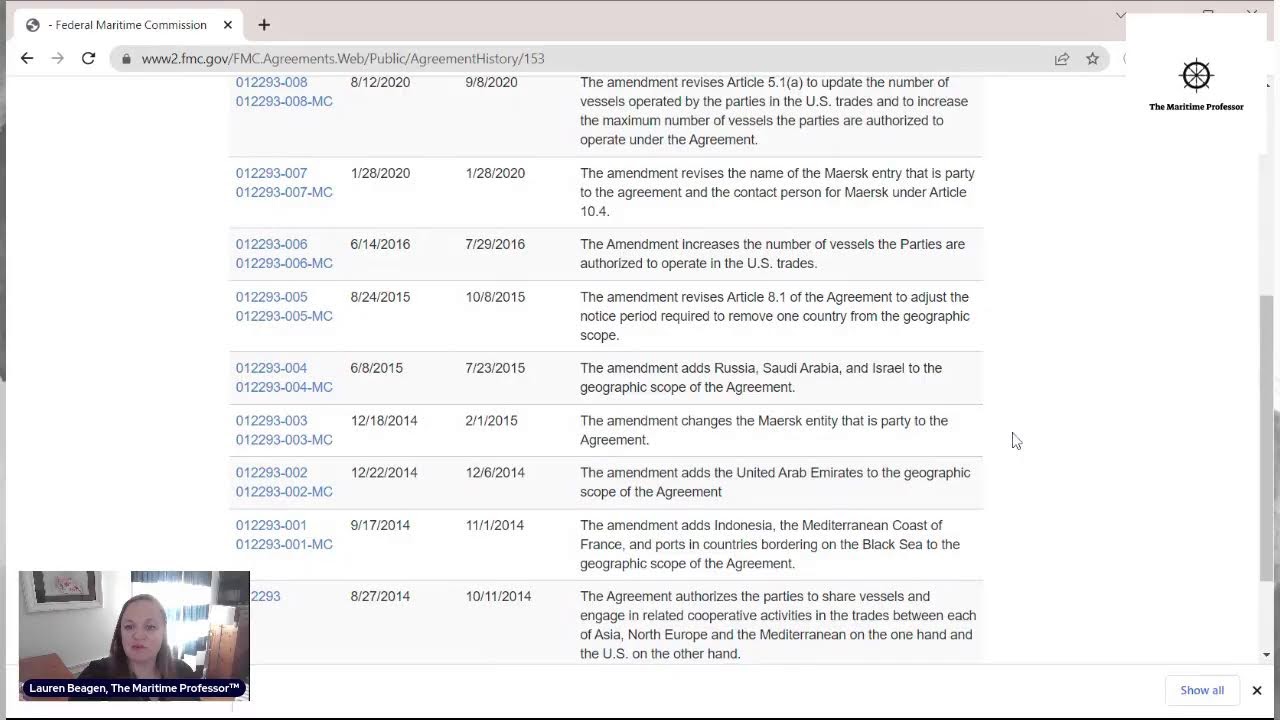Click description about Russia, Saudi Arabia, Israel
The width and height of the screenshot is (1280, 720).
point(761,378)
